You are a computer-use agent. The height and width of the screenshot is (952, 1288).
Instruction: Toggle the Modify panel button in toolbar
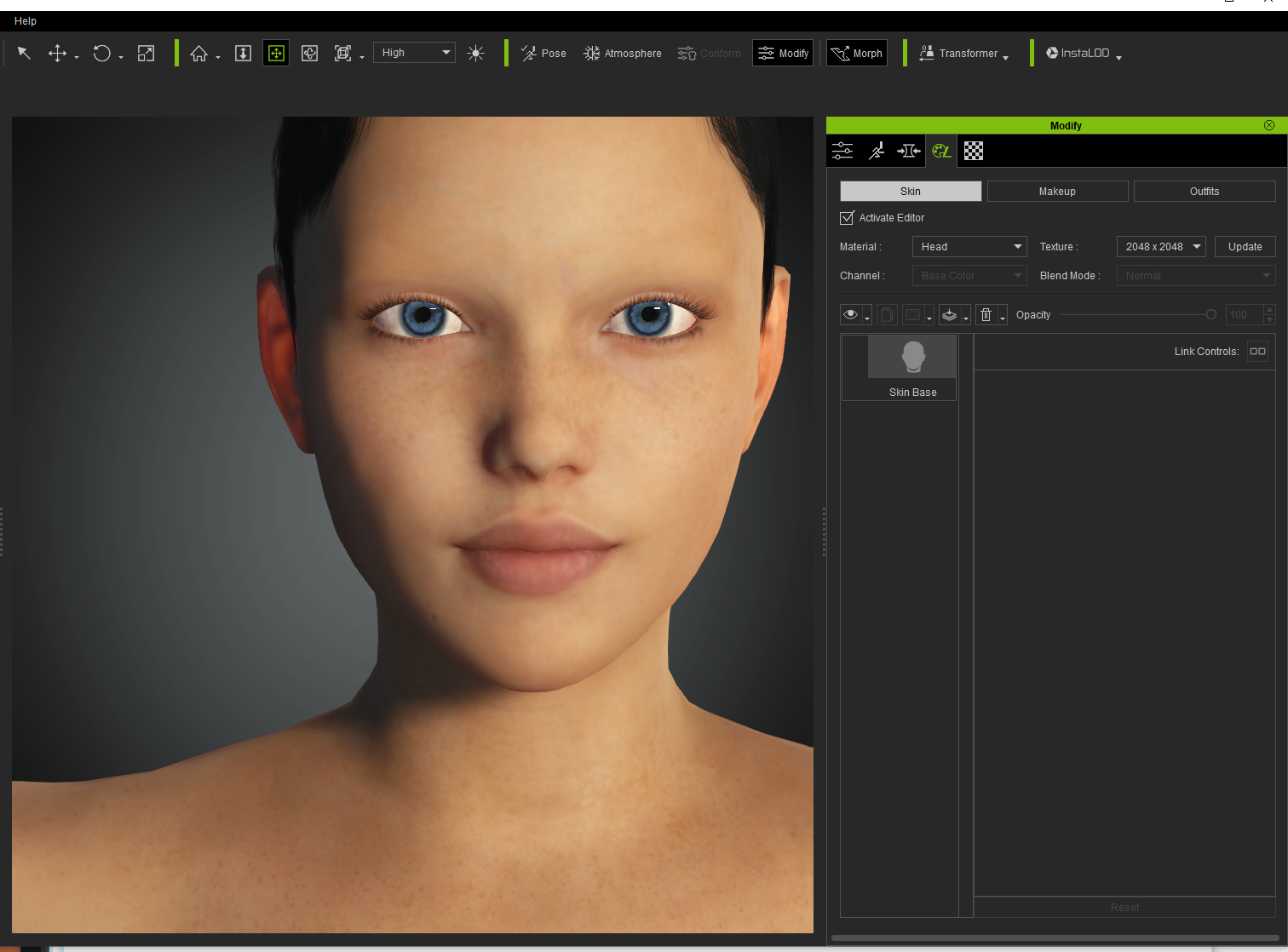(783, 53)
